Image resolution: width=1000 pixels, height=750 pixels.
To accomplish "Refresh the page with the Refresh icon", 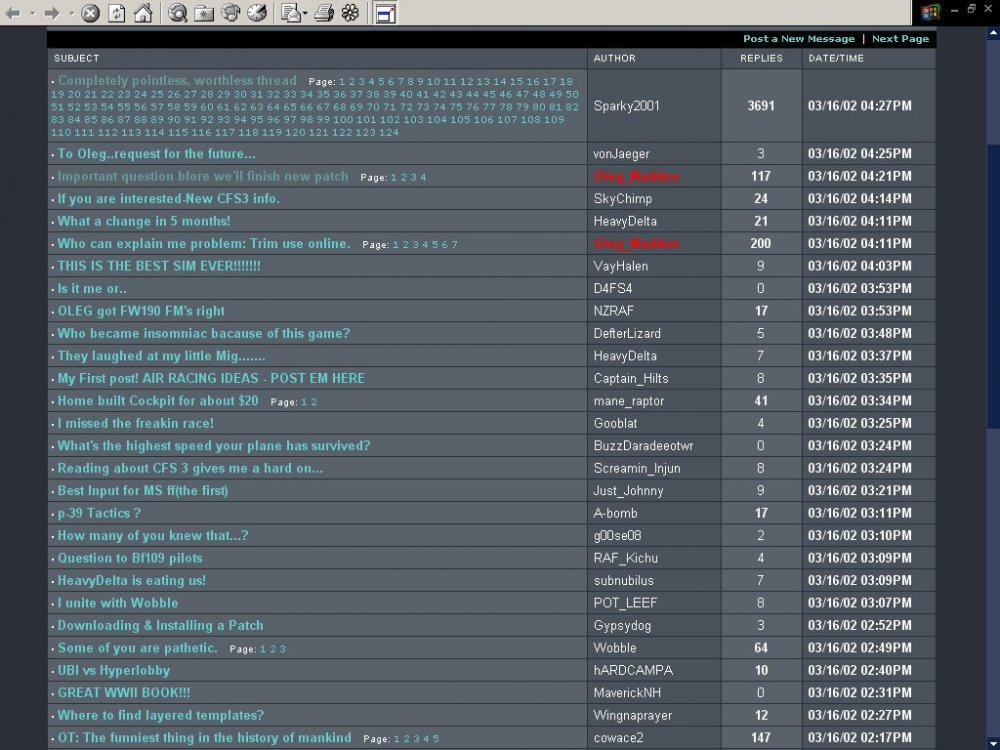I will click(116, 13).
